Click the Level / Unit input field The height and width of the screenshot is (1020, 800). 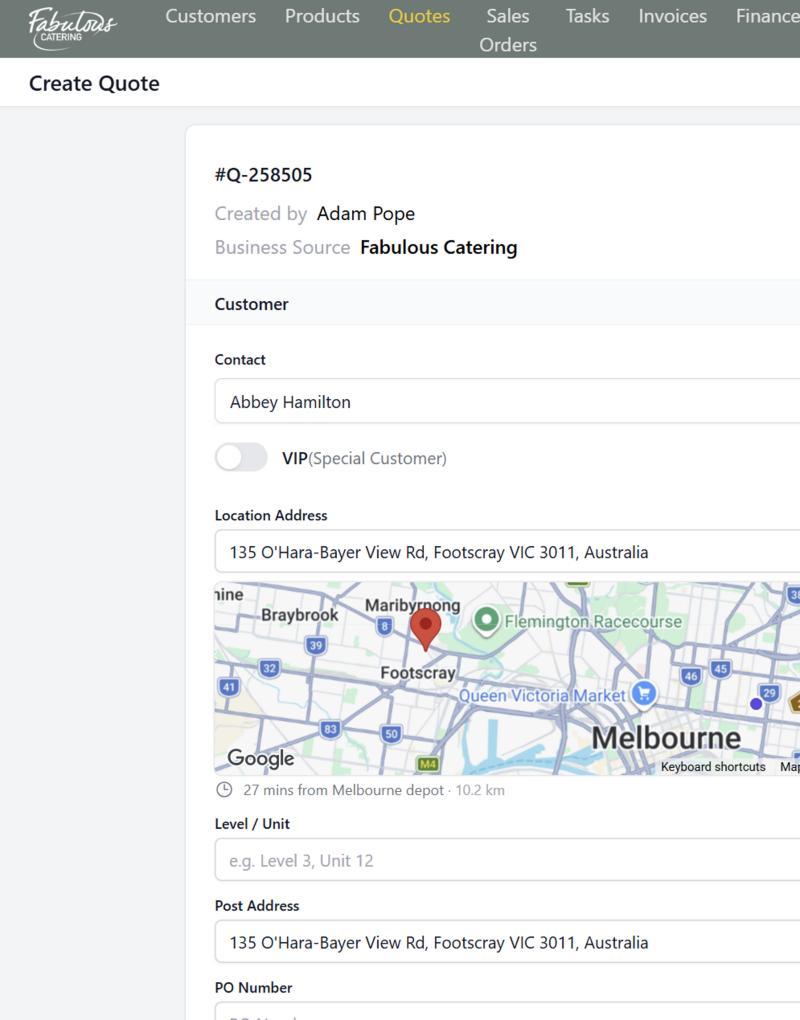pos(507,860)
